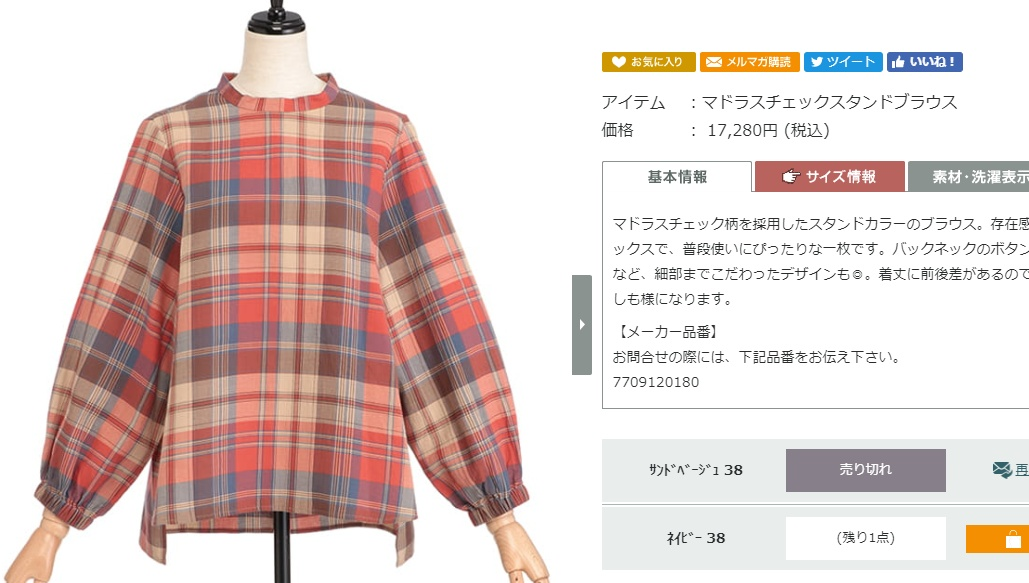This screenshot has height=583, width=1029.
Task: Open the 素材・洗濯表示 tab
Action: (969, 177)
